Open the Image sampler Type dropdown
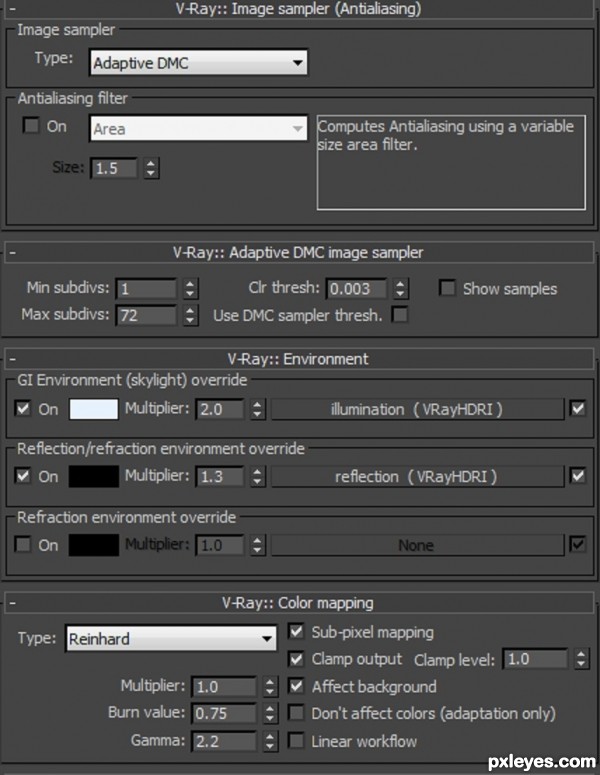 [x=198, y=63]
